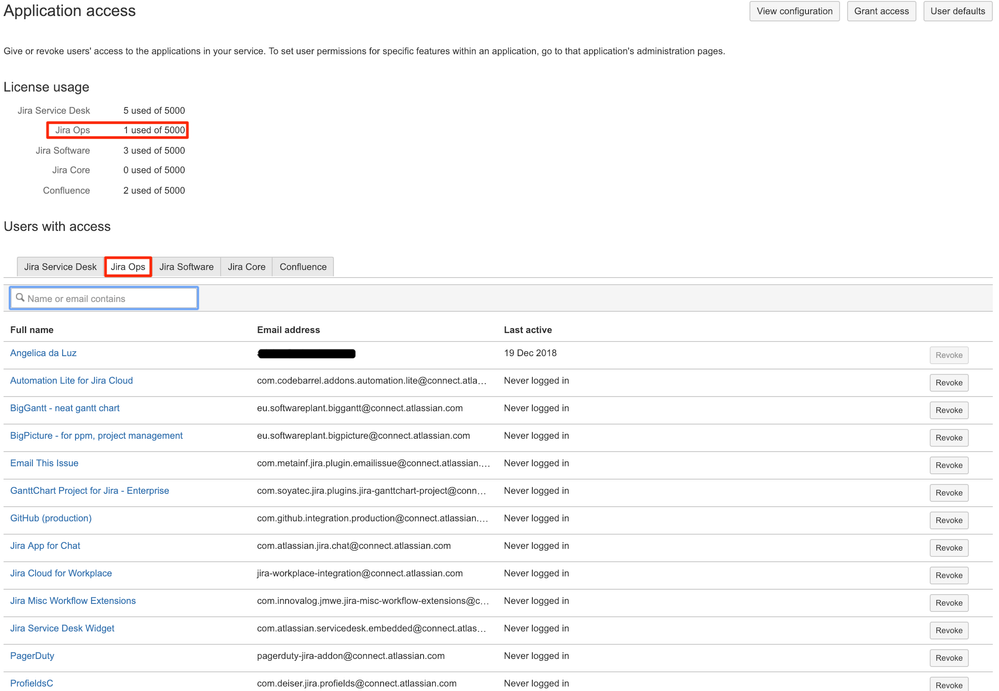This screenshot has height=691, width=999.
Task: Open the Jira Service Desk tab
Action: pyautogui.click(x=59, y=266)
